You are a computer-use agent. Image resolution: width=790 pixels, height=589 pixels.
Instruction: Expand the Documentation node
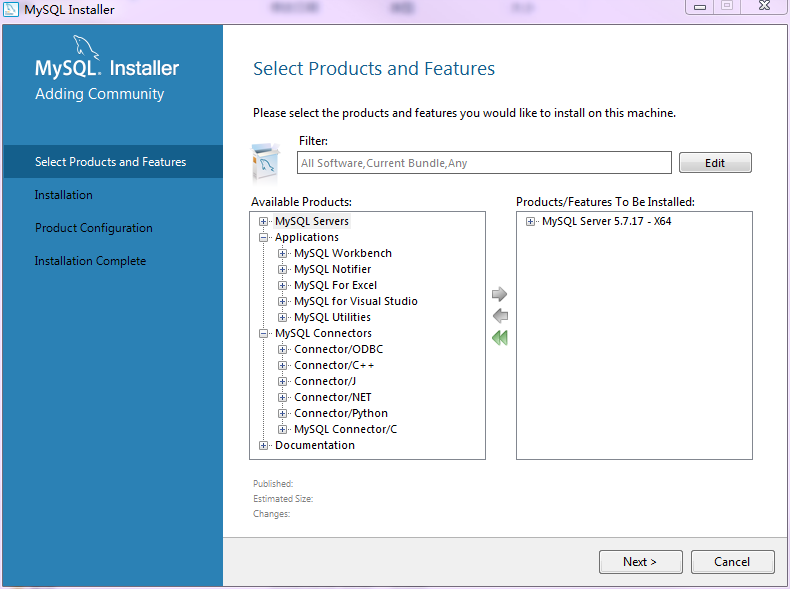[x=263, y=445]
